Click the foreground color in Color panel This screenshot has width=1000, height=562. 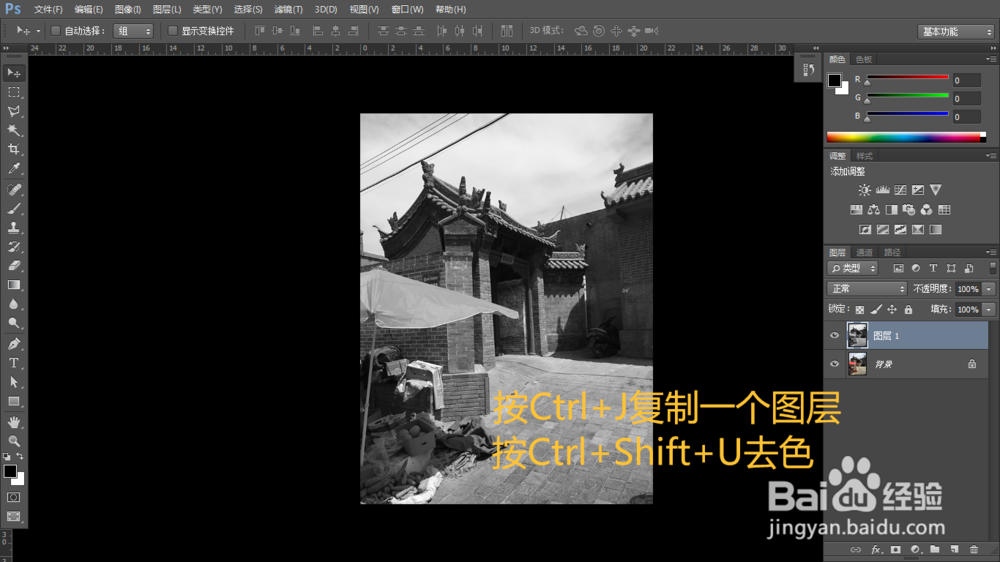pos(834,80)
